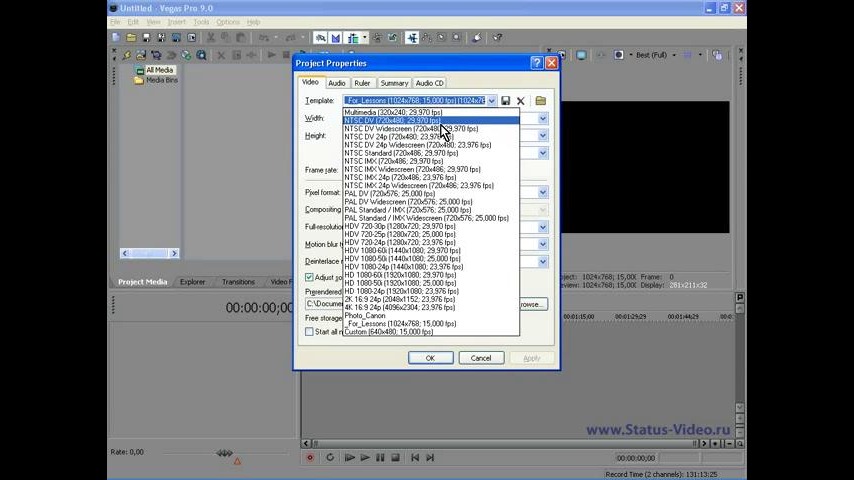Viewport: 854px width, 480px height.
Task: Click the Loop Playback icon
Action: click(330, 457)
